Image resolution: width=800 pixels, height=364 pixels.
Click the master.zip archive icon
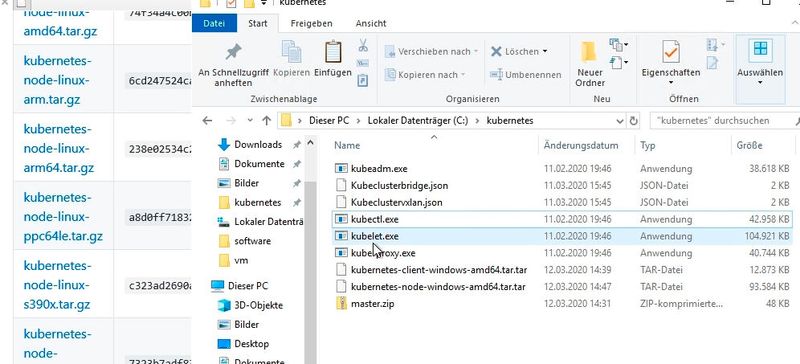(x=341, y=303)
